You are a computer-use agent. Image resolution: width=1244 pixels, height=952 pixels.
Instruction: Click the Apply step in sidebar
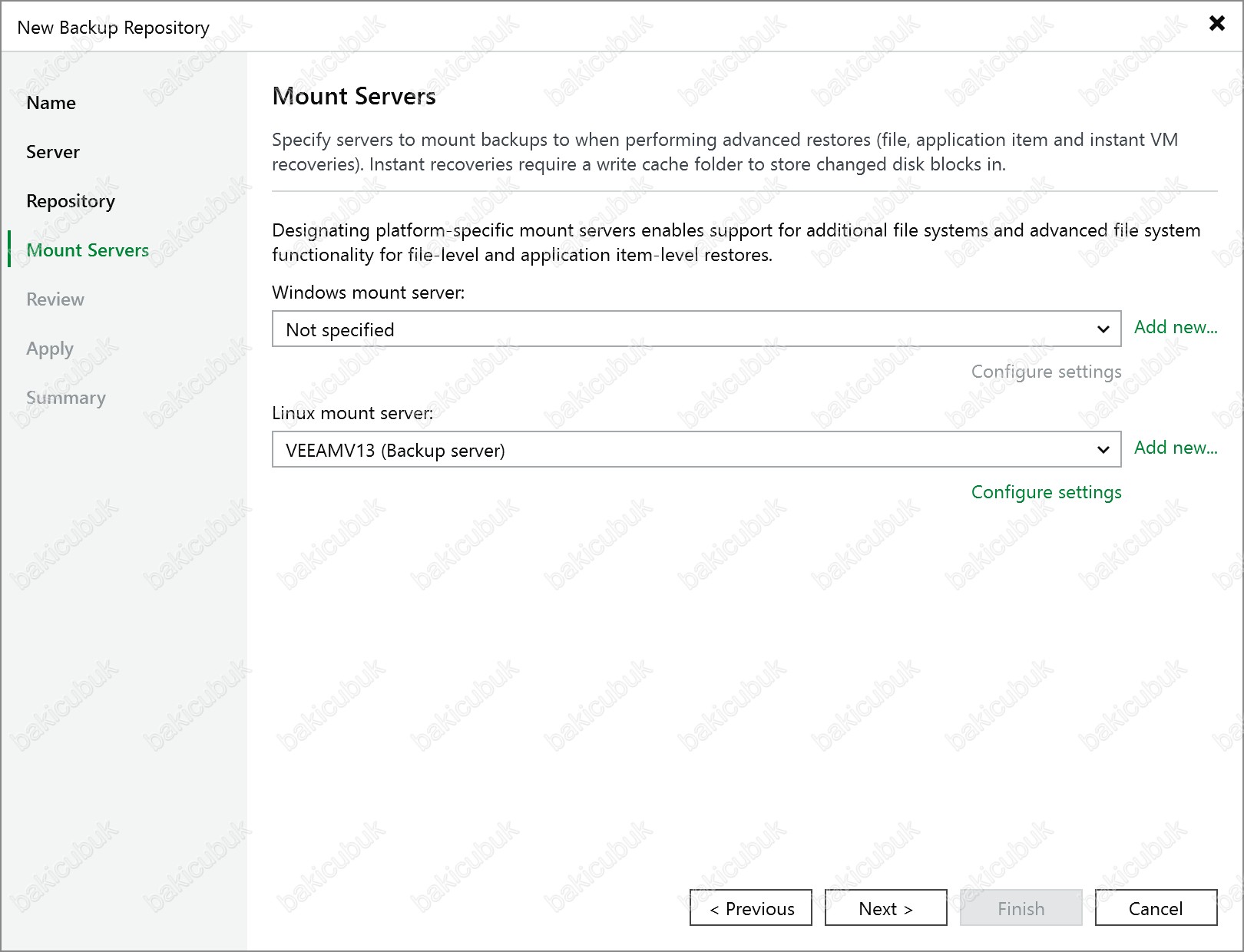pos(50,349)
